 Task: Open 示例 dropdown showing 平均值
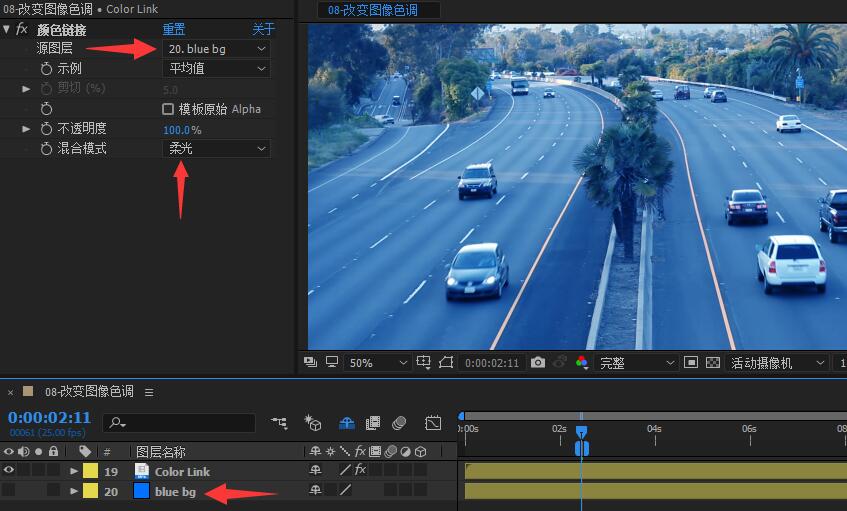(x=217, y=69)
